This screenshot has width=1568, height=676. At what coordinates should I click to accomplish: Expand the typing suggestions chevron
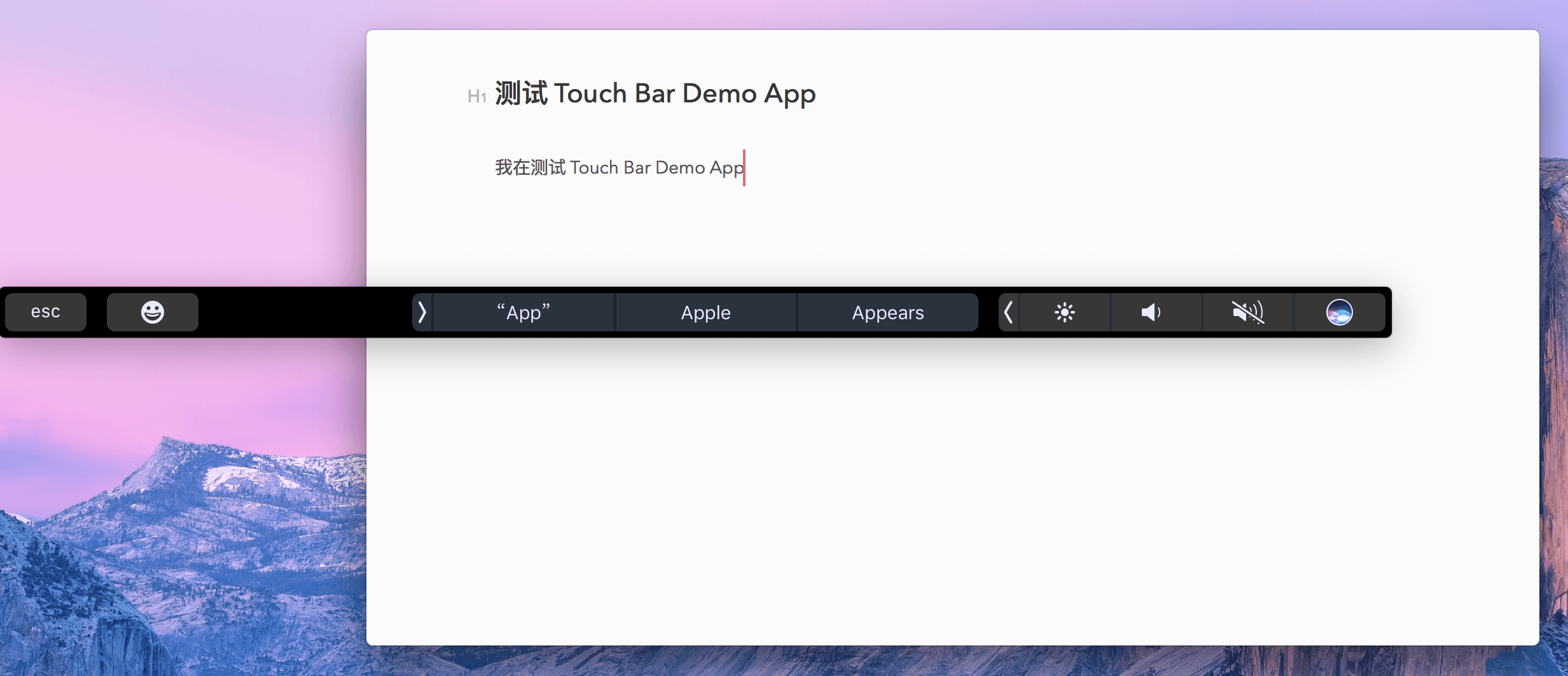422,312
